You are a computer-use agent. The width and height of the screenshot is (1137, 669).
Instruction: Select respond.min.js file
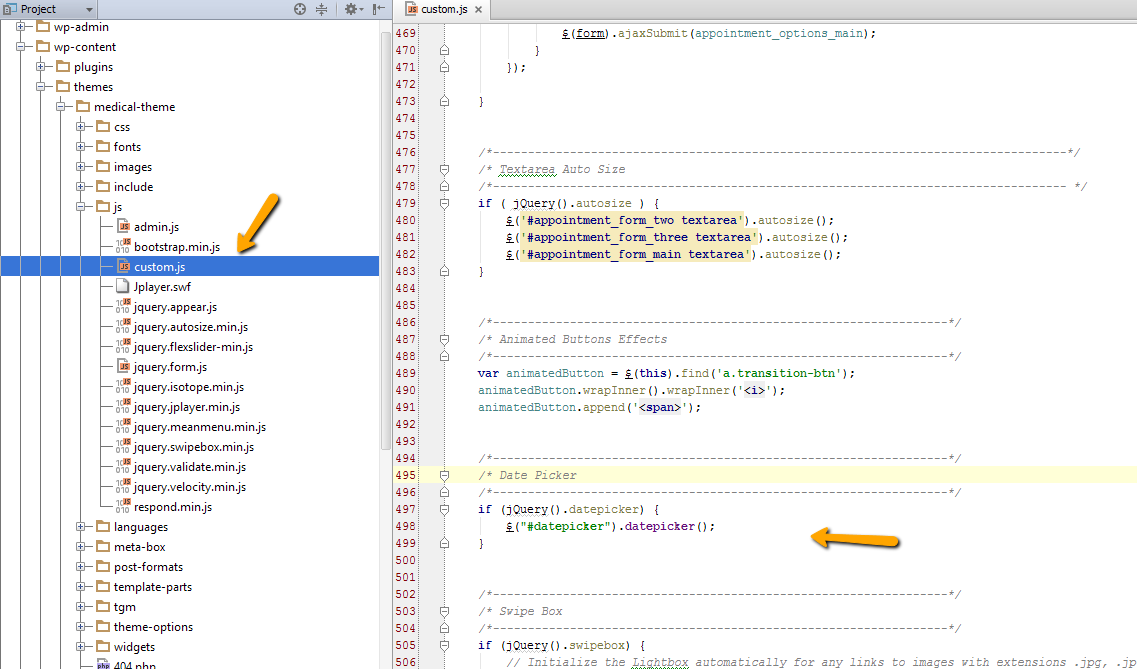[173, 507]
